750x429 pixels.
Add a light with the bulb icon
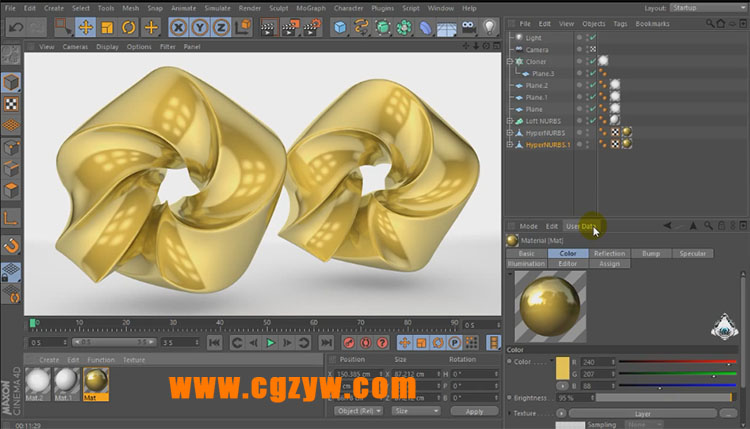pos(489,27)
